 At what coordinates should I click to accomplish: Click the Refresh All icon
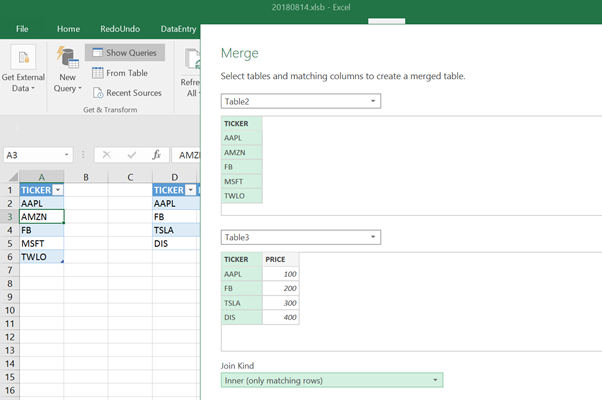coord(193,59)
